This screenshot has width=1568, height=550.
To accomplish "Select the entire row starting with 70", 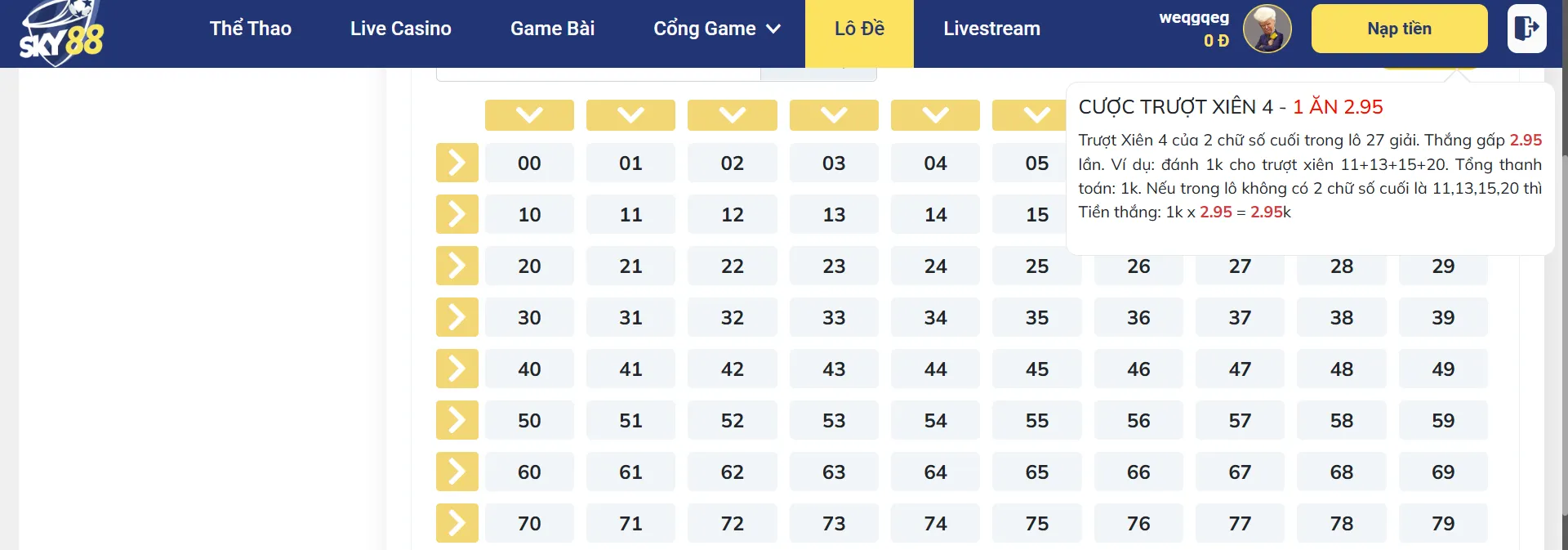I will click(457, 523).
